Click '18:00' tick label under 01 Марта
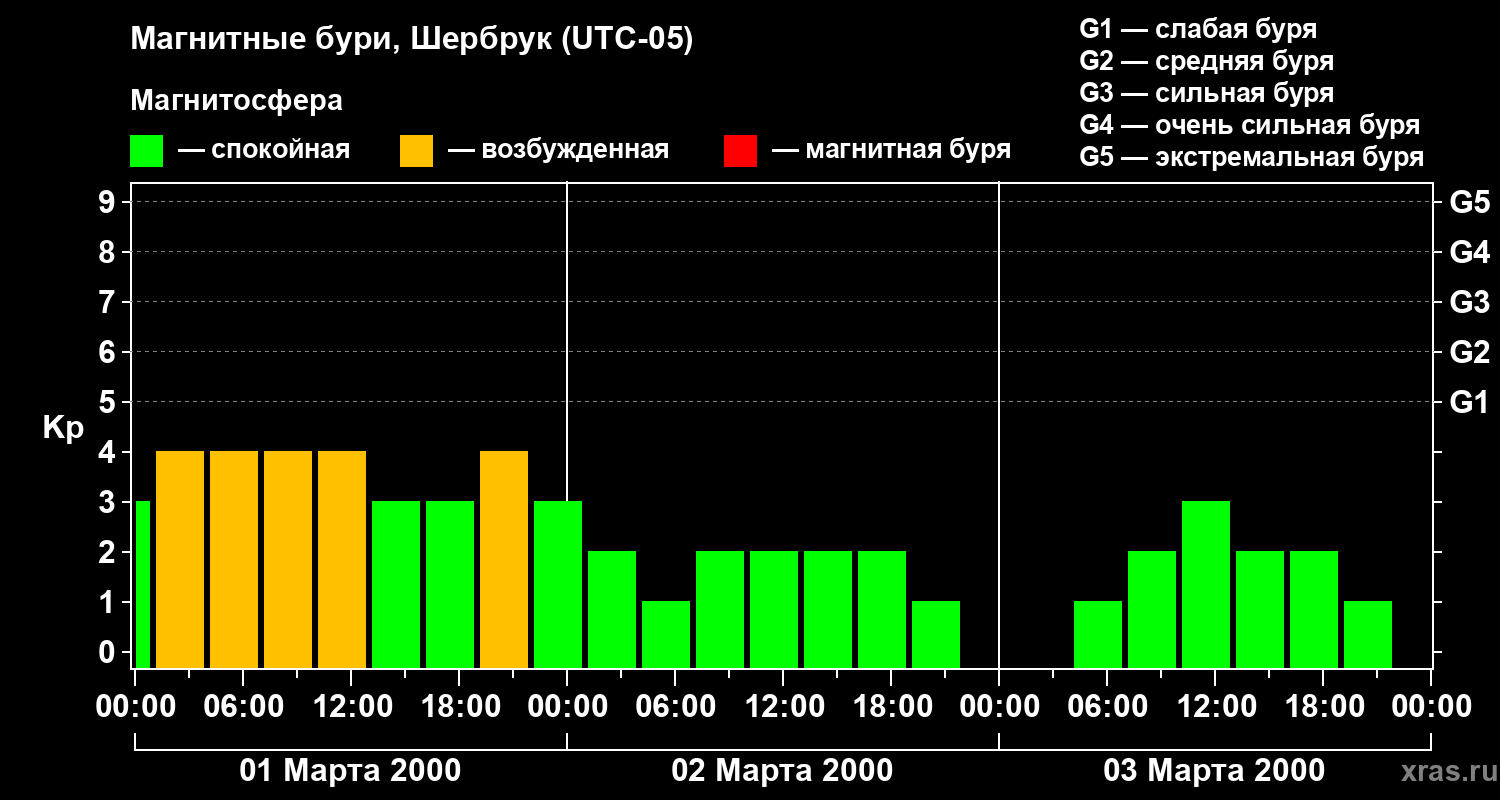1500x800 pixels. 459,707
